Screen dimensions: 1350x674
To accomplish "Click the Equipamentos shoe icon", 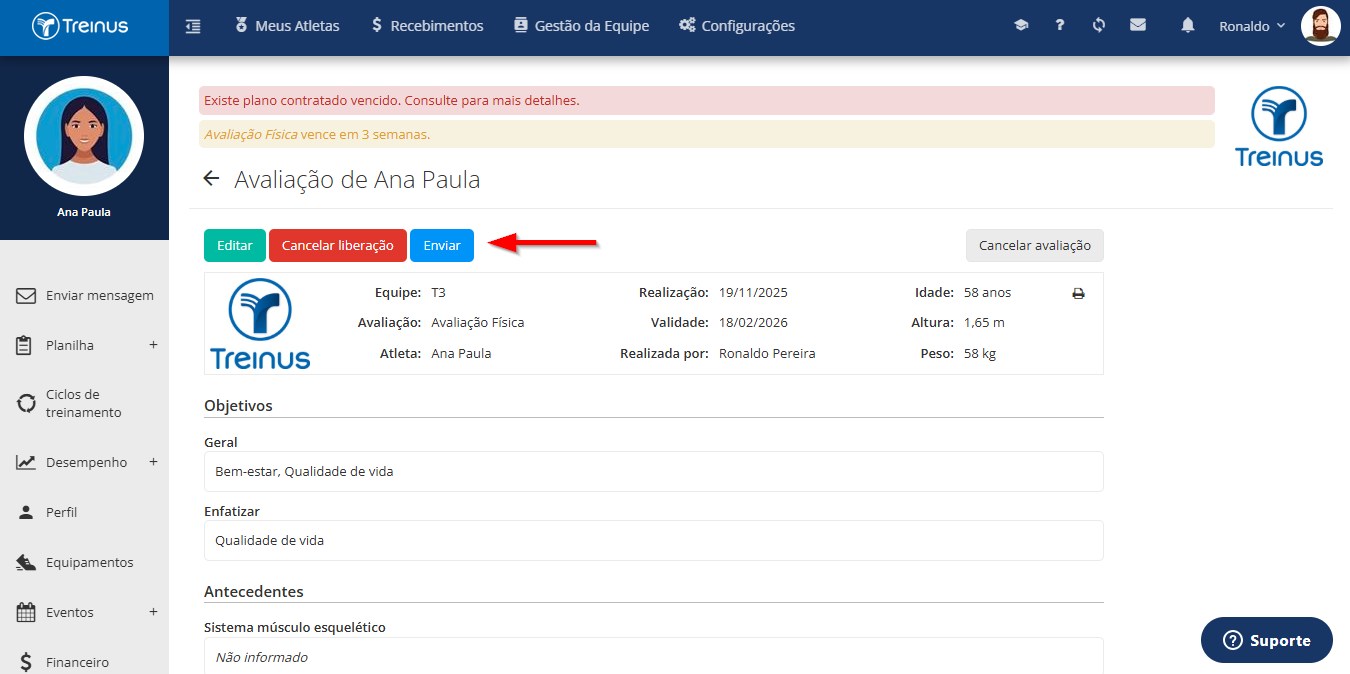I will (26, 562).
